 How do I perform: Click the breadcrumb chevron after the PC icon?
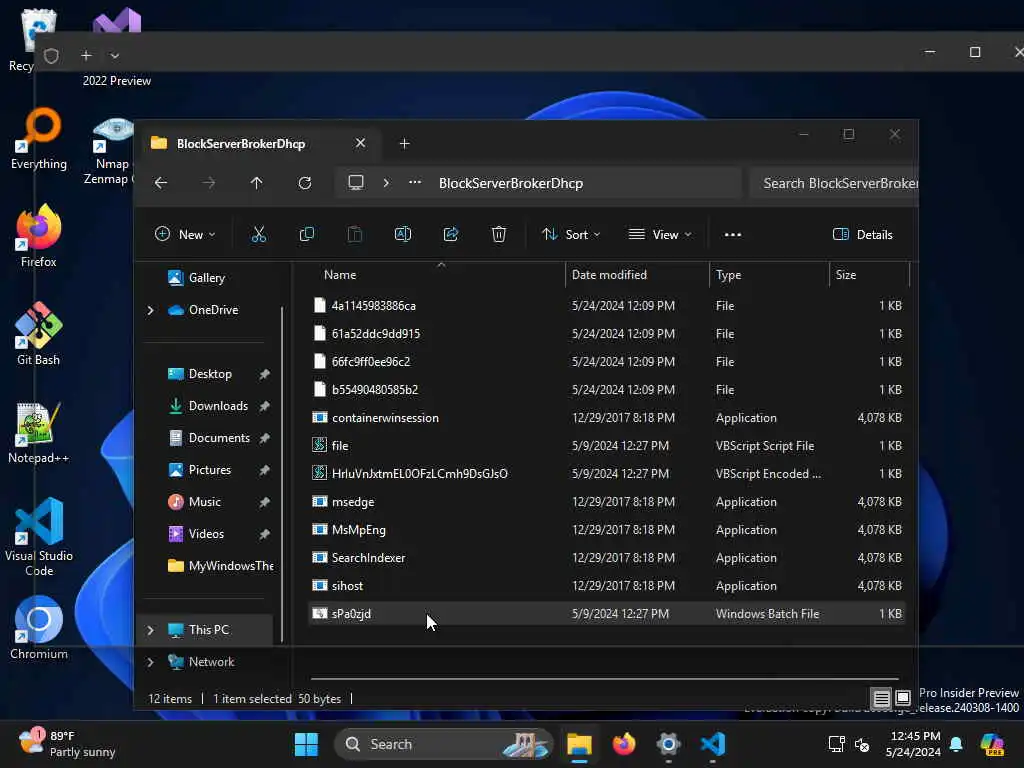tap(386, 183)
